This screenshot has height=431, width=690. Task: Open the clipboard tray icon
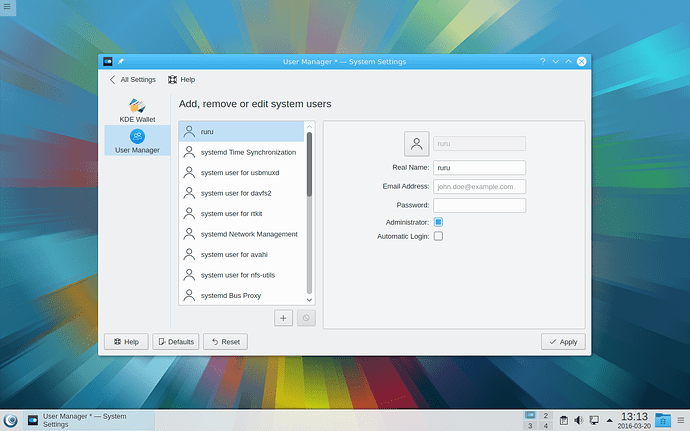click(563, 420)
